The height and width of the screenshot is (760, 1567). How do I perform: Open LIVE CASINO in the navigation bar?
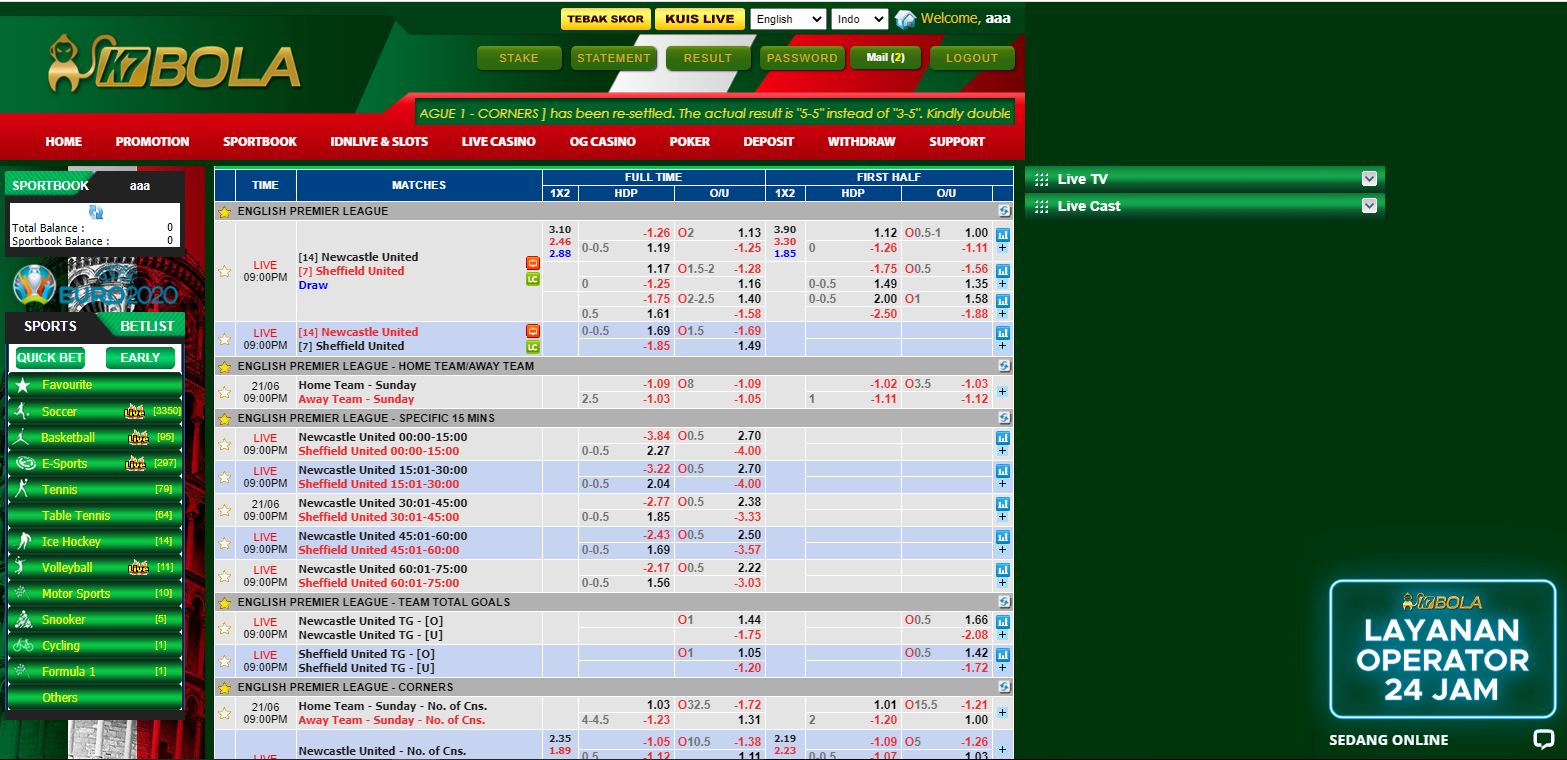[499, 141]
